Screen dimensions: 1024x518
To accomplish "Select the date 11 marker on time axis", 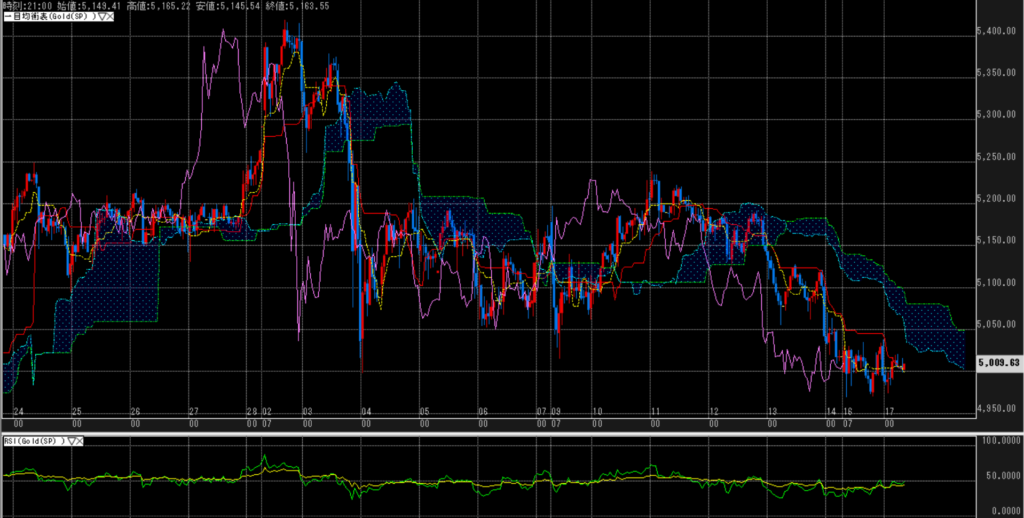I will tap(655, 411).
